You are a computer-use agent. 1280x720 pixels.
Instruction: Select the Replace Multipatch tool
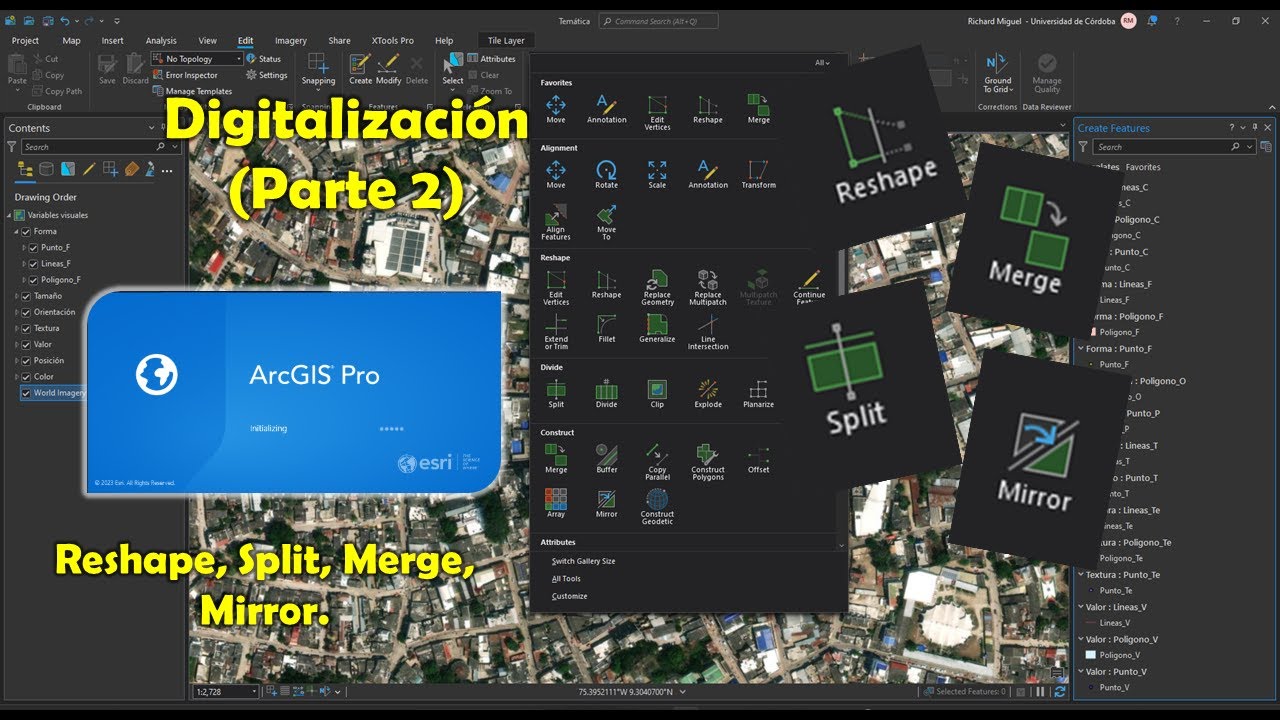coord(708,287)
